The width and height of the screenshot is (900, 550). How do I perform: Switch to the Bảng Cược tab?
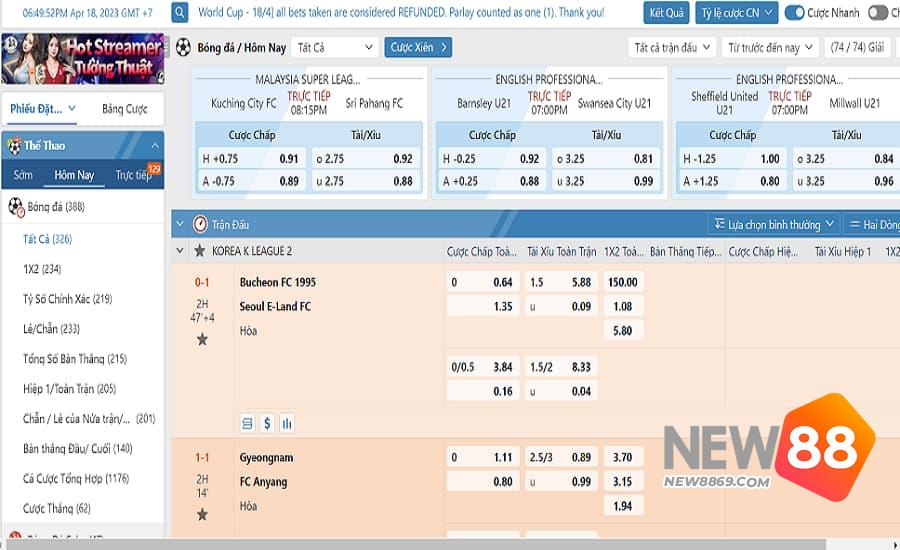125,109
